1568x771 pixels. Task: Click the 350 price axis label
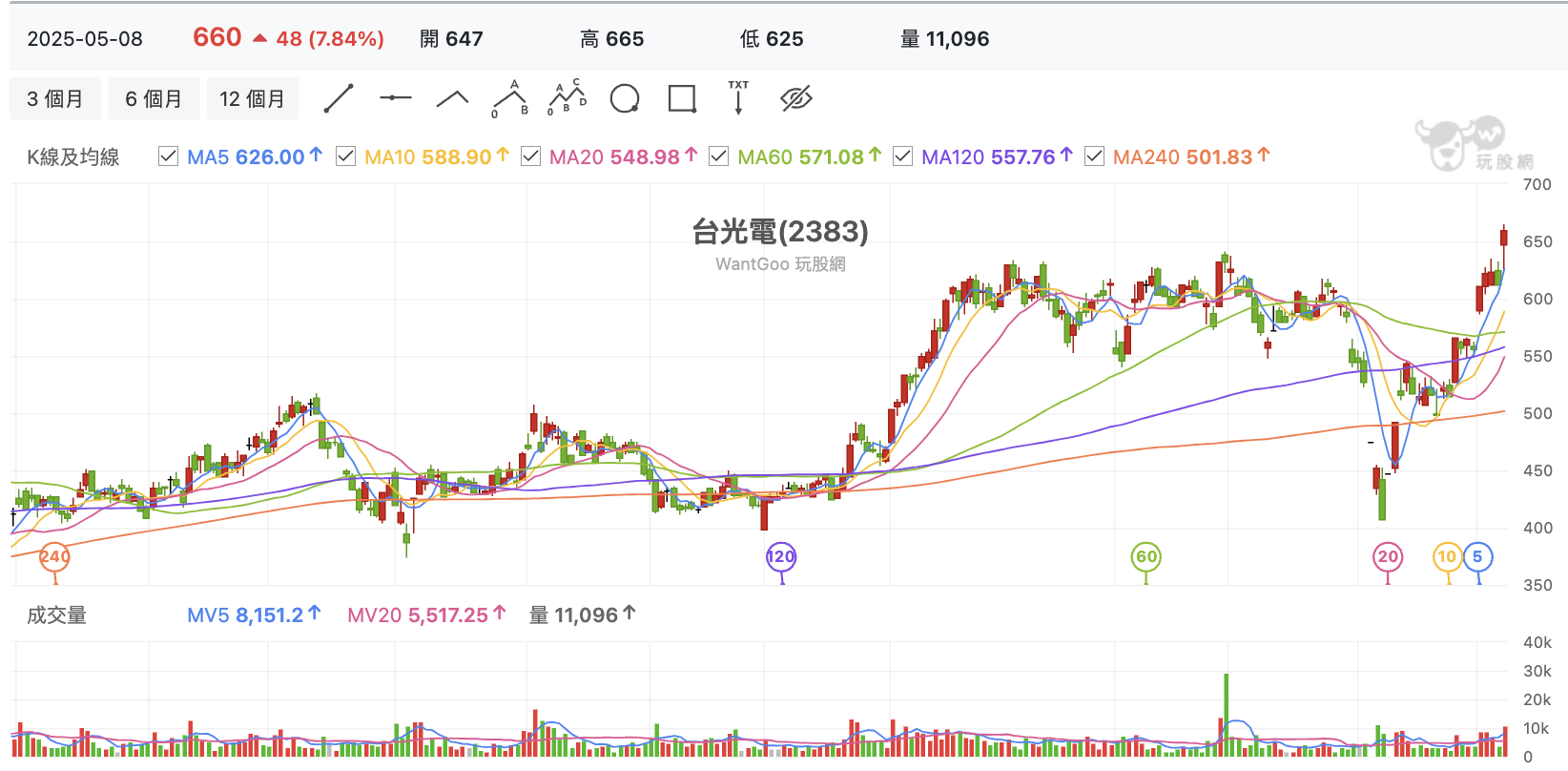tap(1537, 585)
